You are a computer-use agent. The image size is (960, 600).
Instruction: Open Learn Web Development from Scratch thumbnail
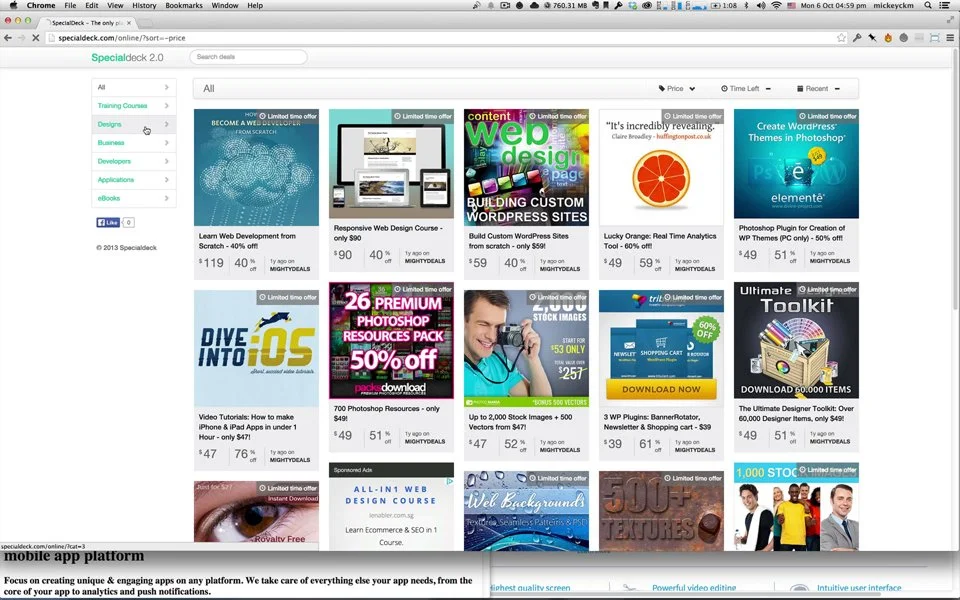256,168
